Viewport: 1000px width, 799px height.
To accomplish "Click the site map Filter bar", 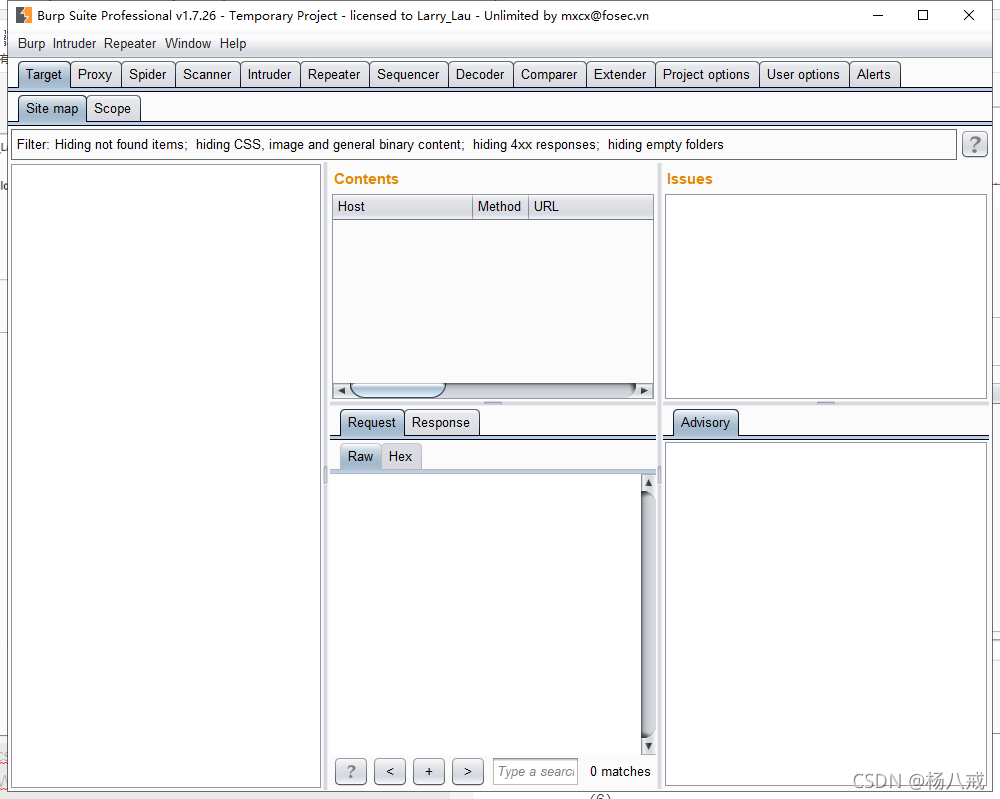I will click(483, 145).
